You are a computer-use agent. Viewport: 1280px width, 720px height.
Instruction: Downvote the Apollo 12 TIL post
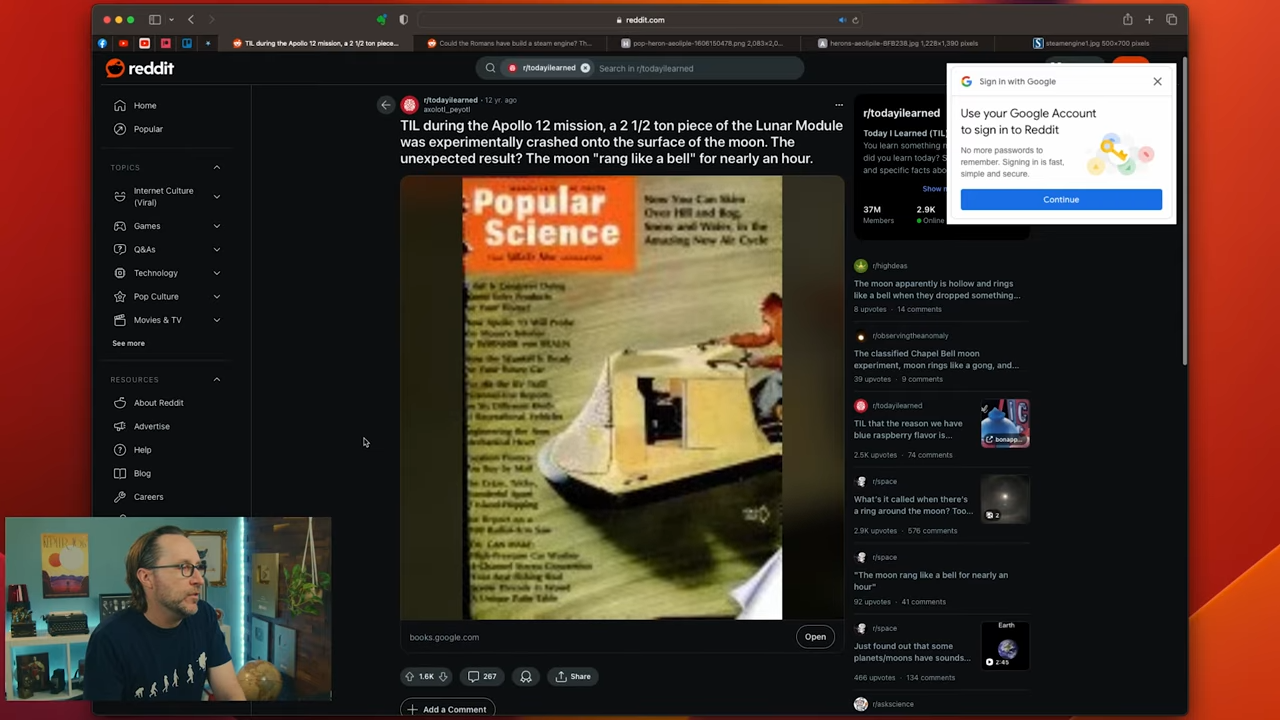pos(443,677)
